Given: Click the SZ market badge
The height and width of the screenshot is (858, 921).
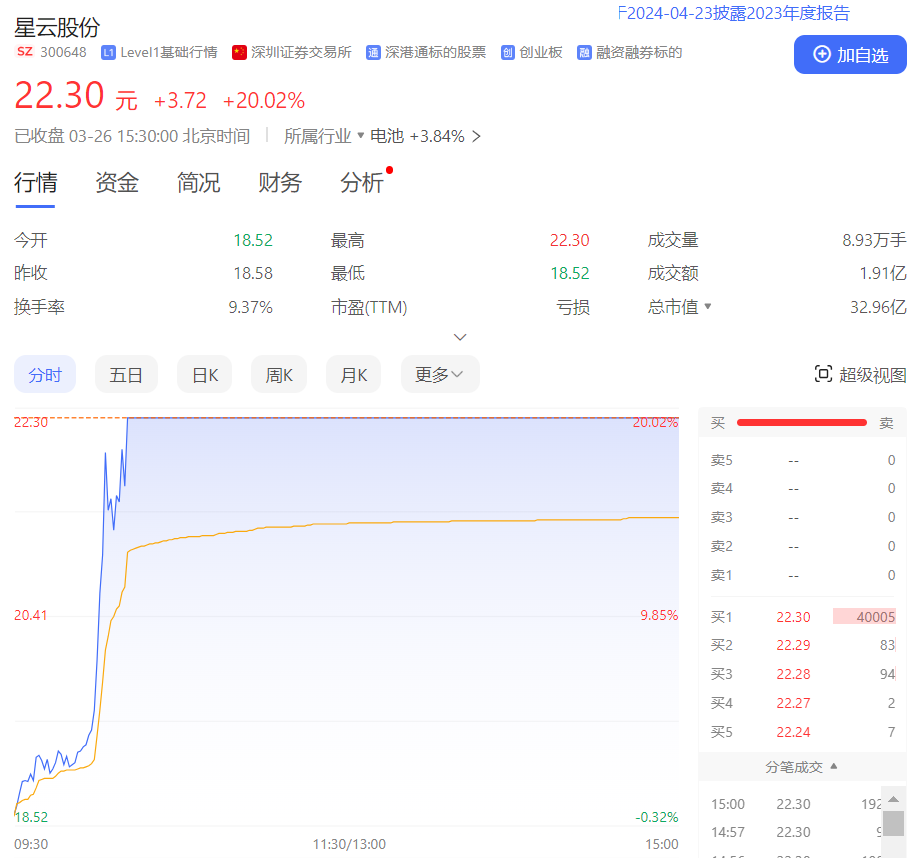Looking at the screenshot, I should 25,52.
